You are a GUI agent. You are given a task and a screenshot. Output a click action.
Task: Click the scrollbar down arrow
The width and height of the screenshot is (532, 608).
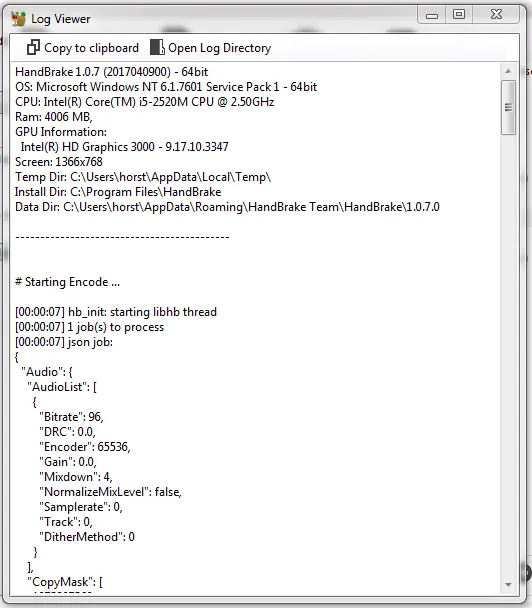[x=508, y=584]
